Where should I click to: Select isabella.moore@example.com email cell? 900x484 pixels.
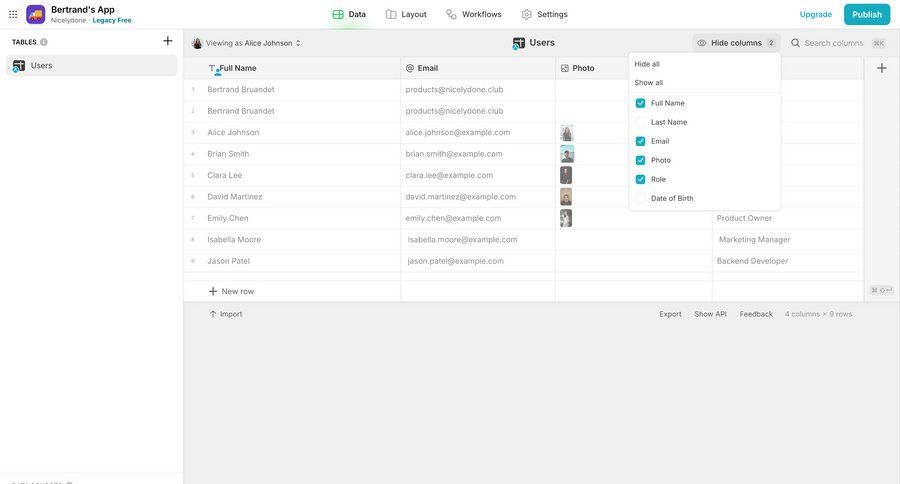point(478,239)
